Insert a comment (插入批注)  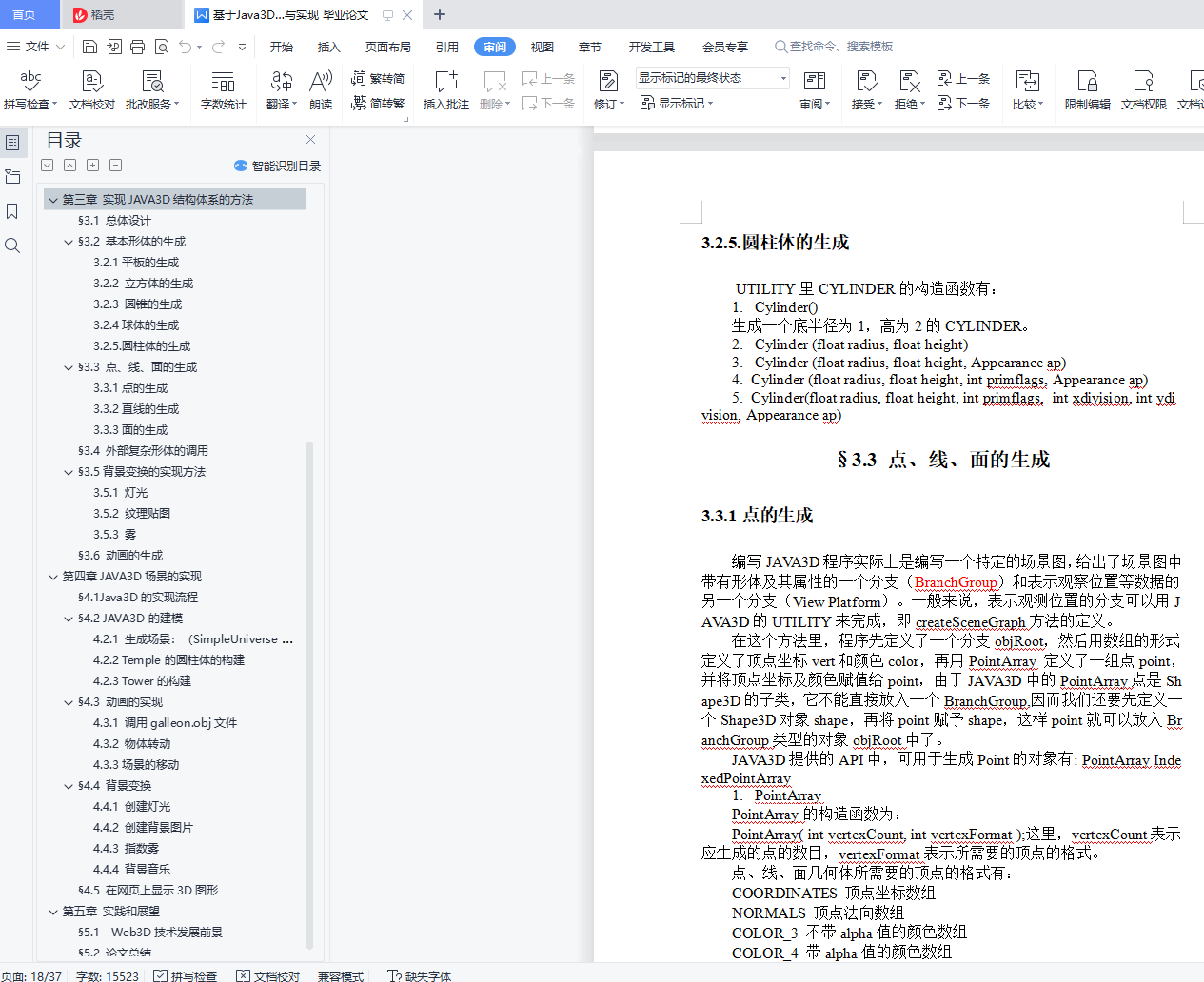pos(446,90)
